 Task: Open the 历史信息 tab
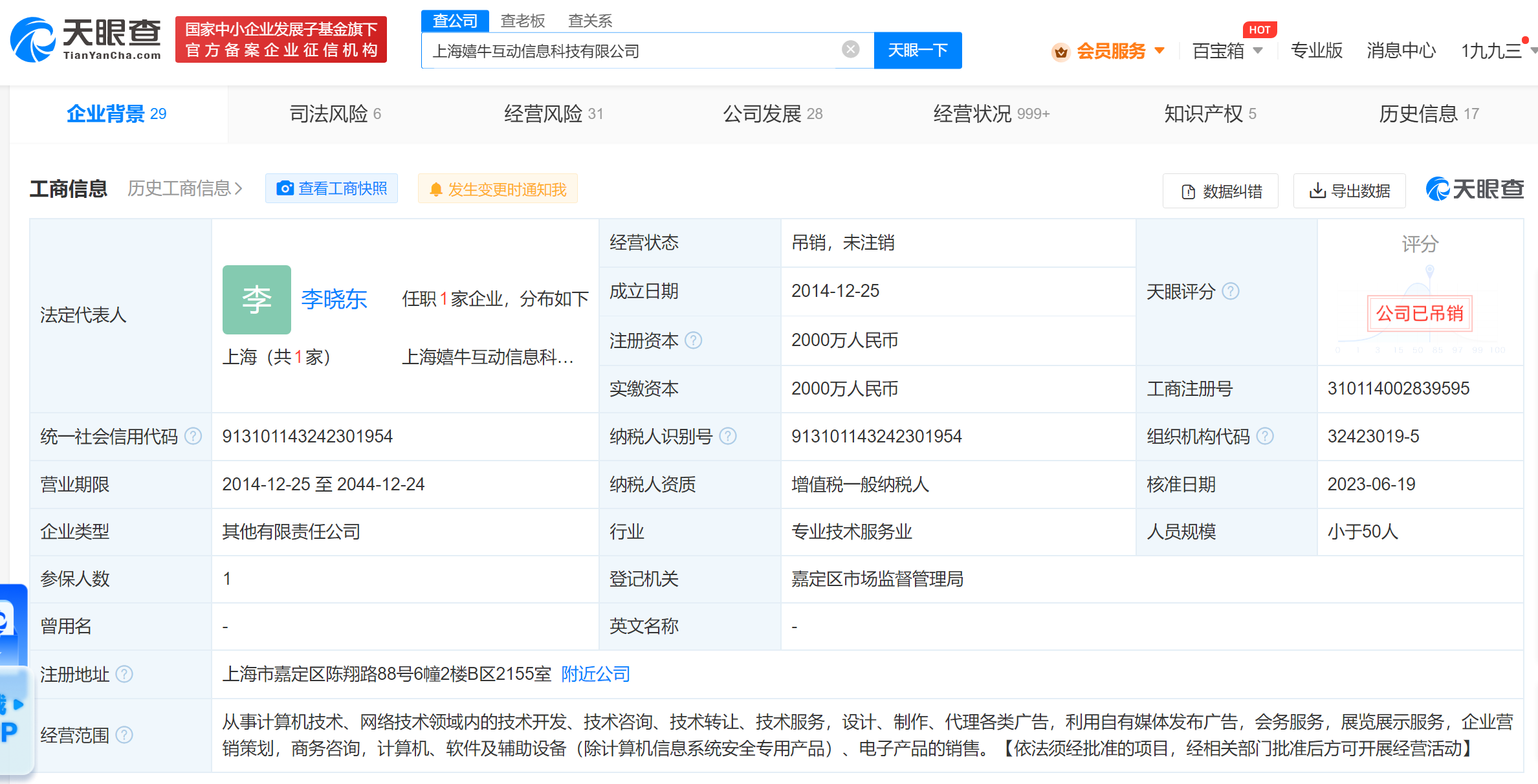tap(1429, 114)
